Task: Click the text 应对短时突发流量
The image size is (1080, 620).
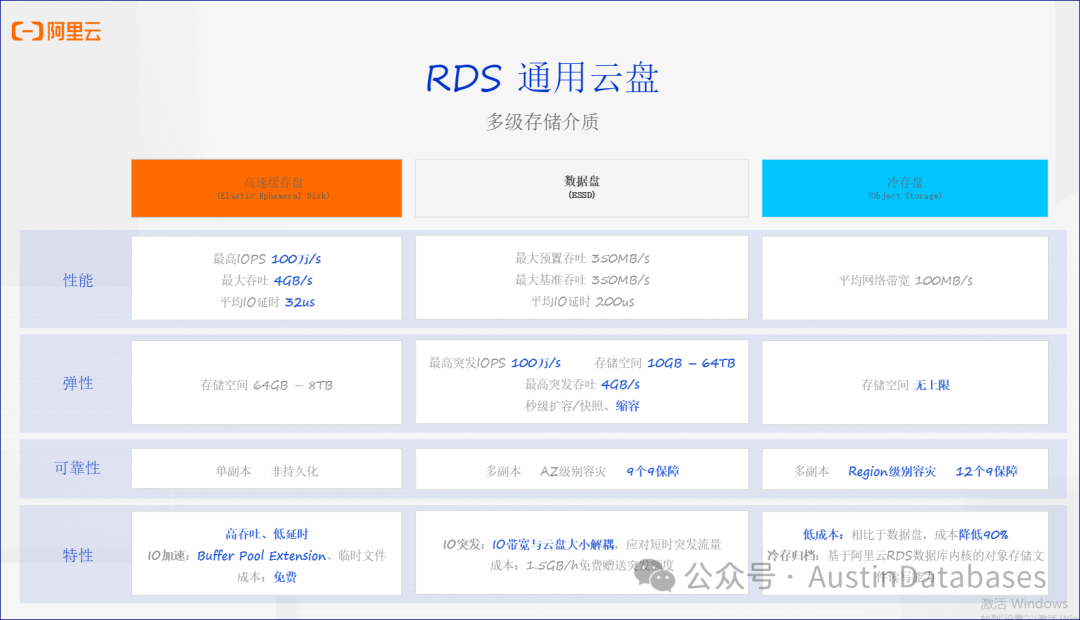Action: (674, 544)
